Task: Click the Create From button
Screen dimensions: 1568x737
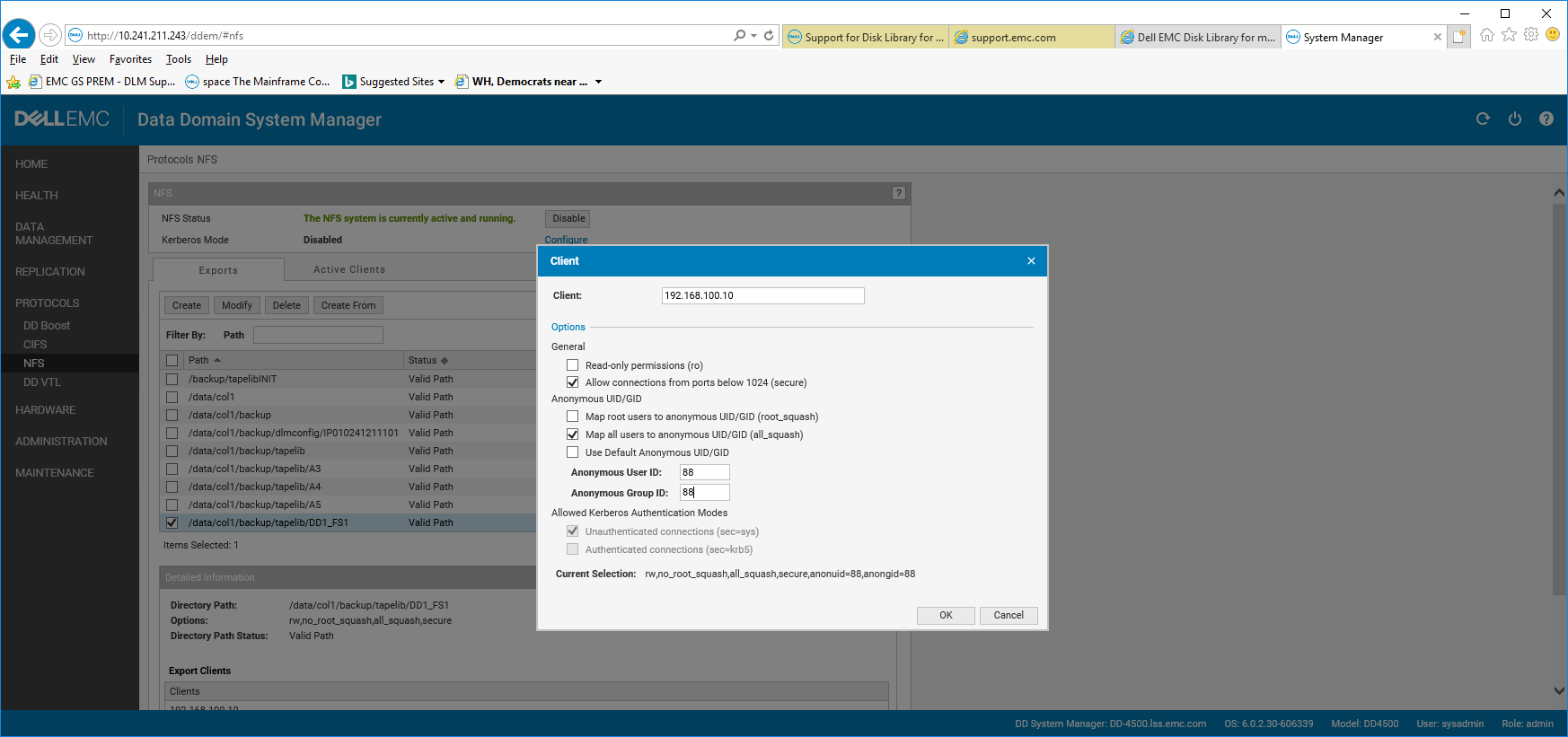Action: coord(348,305)
